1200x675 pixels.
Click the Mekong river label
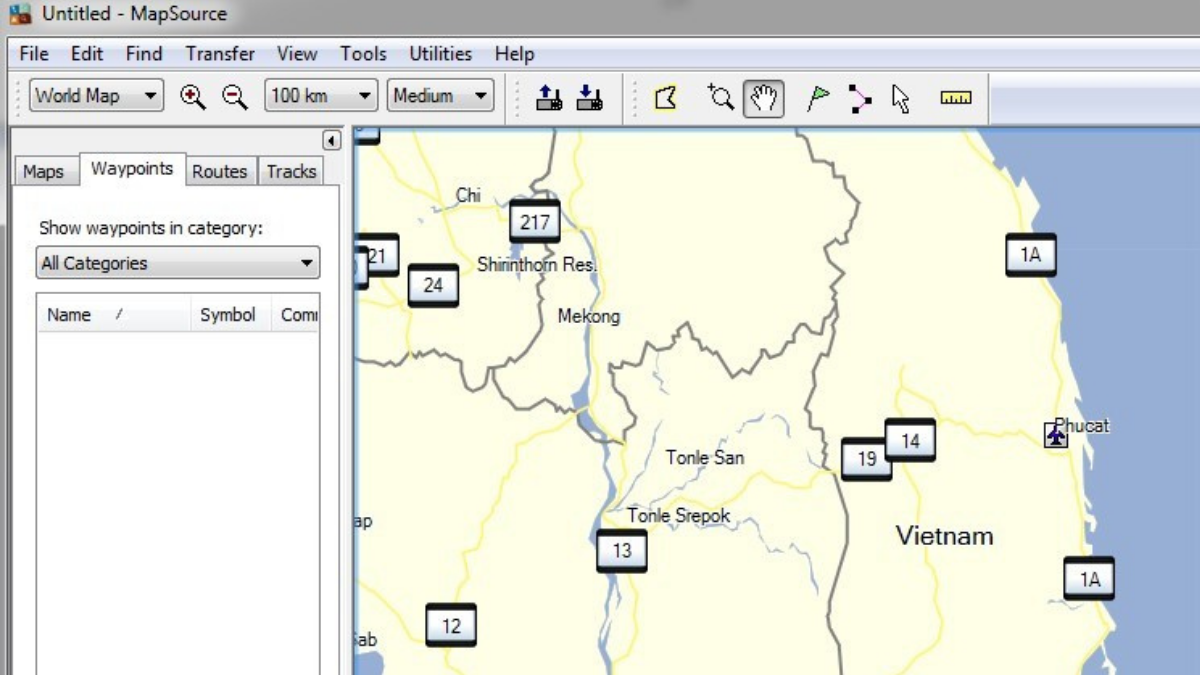pyautogui.click(x=589, y=317)
